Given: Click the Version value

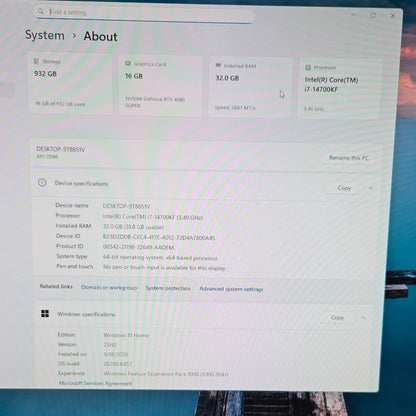Looking at the screenshot, I should tap(110, 345).
